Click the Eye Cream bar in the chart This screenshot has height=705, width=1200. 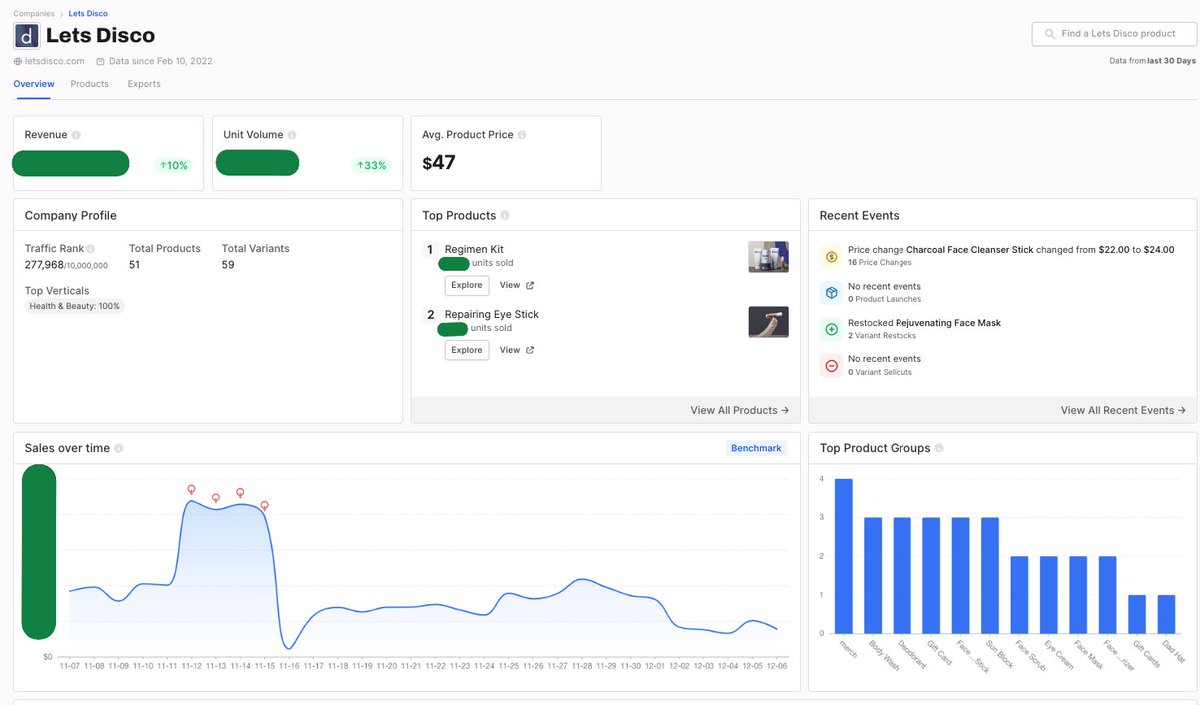tap(1048, 595)
